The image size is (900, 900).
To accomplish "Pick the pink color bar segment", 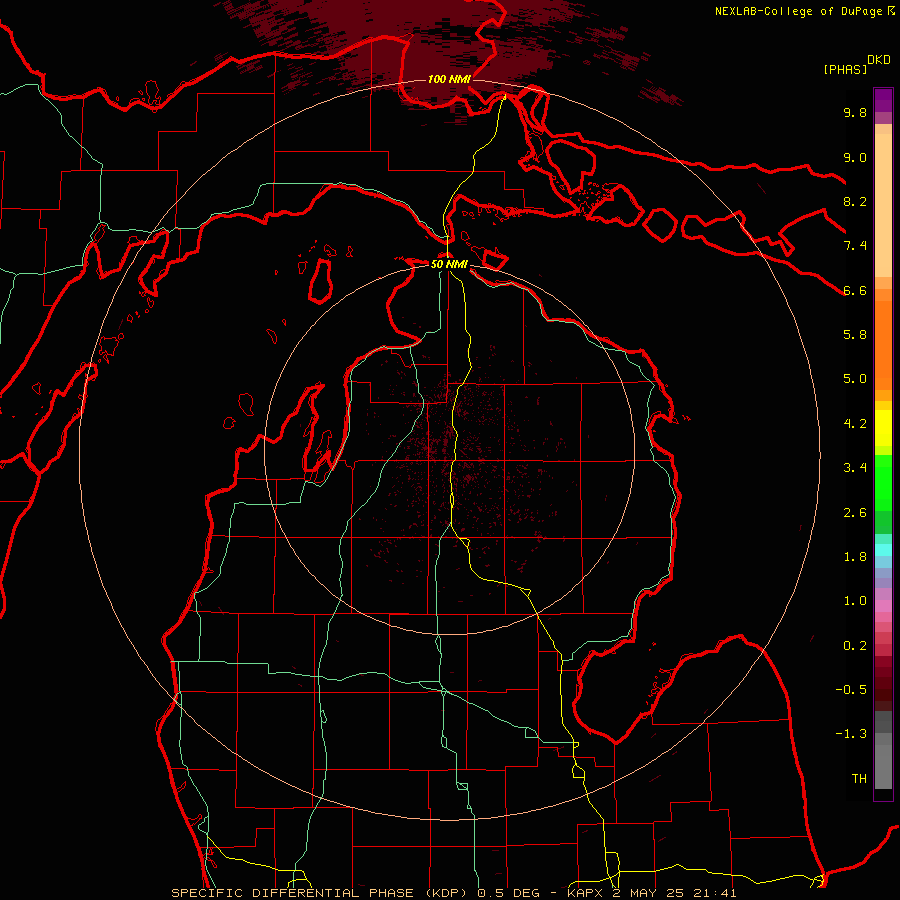I will click(x=883, y=606).
